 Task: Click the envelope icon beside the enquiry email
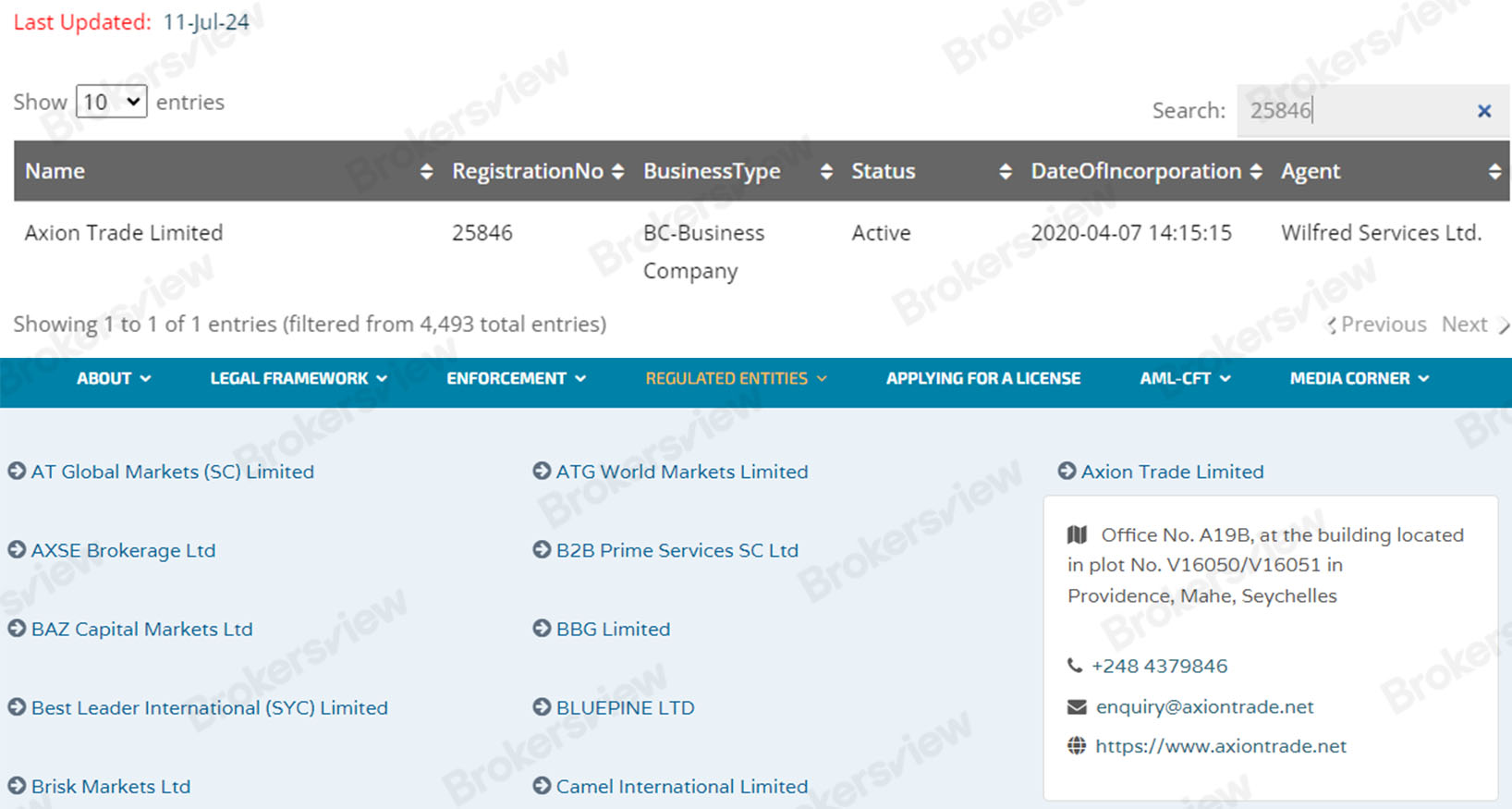point(1077,707)
